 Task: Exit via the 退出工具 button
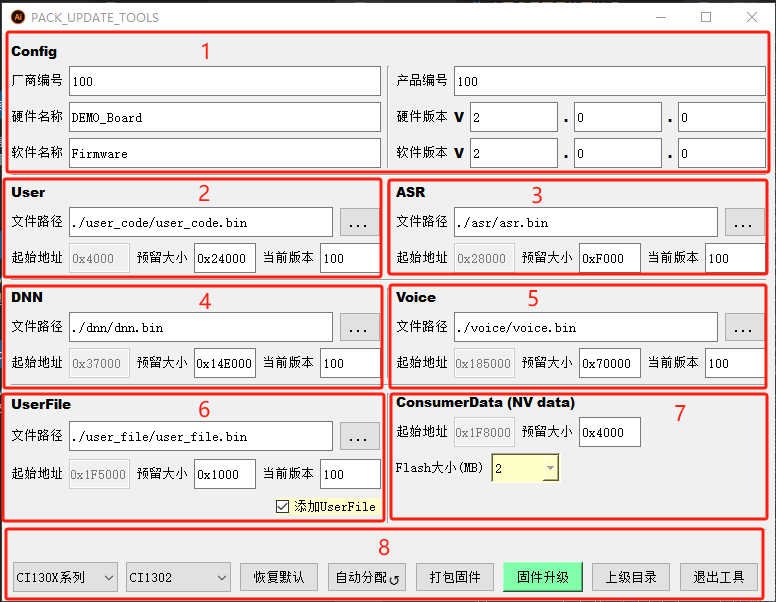718,577
